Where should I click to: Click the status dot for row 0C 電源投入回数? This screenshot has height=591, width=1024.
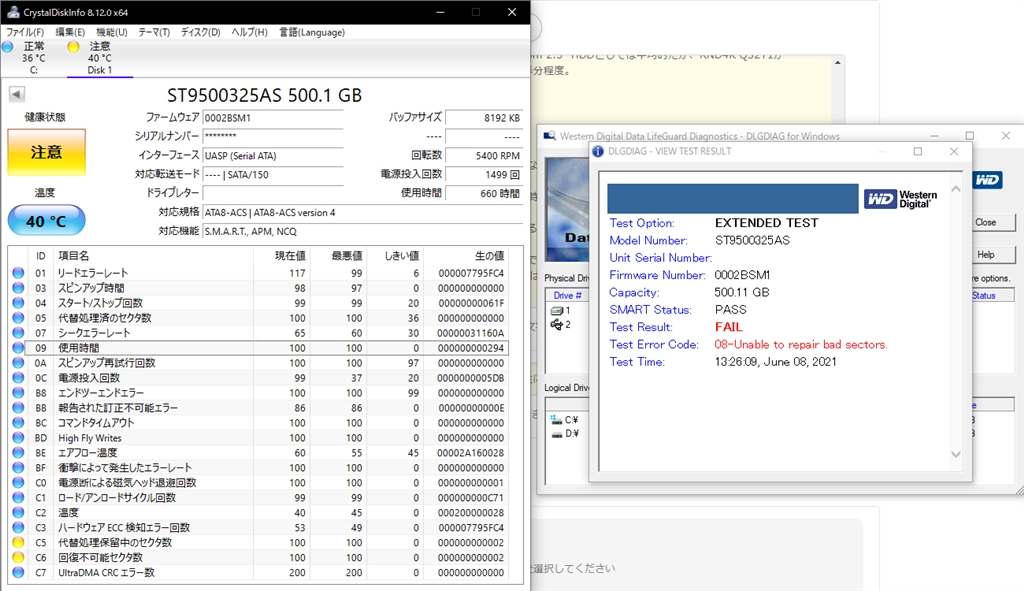[x=18, y=378]
